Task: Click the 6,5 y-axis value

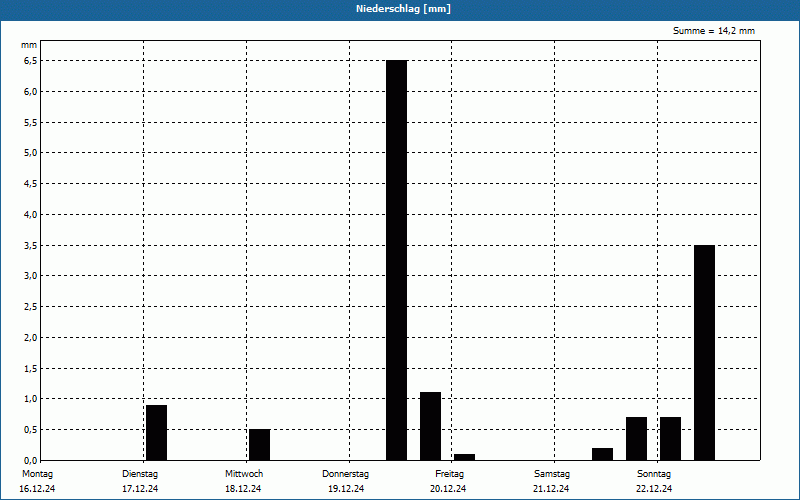Action: point(31,61)
